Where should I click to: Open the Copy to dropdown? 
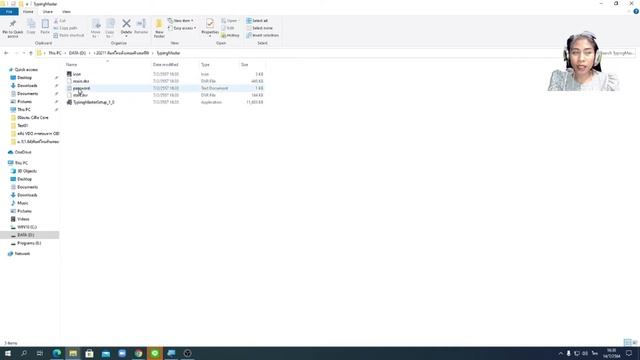(x=110, y=28)
